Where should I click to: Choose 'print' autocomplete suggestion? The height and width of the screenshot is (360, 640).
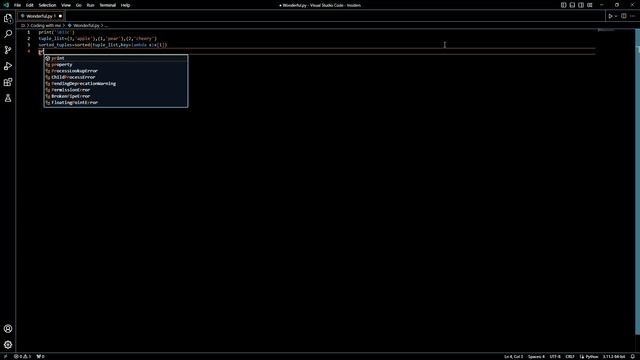point(116,58)
